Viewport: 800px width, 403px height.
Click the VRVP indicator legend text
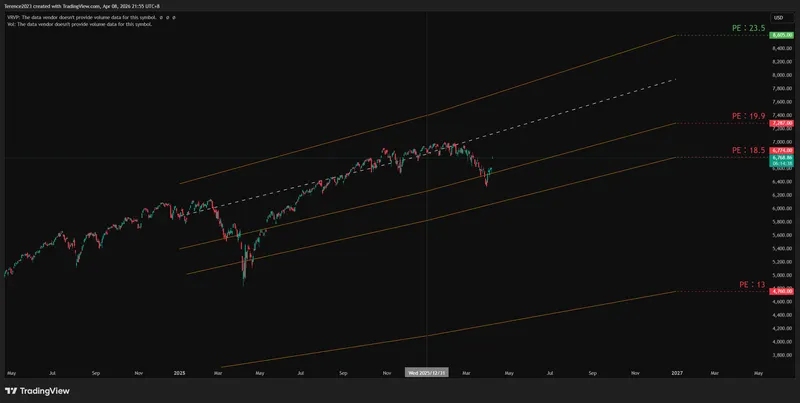[x=82, y=17]
